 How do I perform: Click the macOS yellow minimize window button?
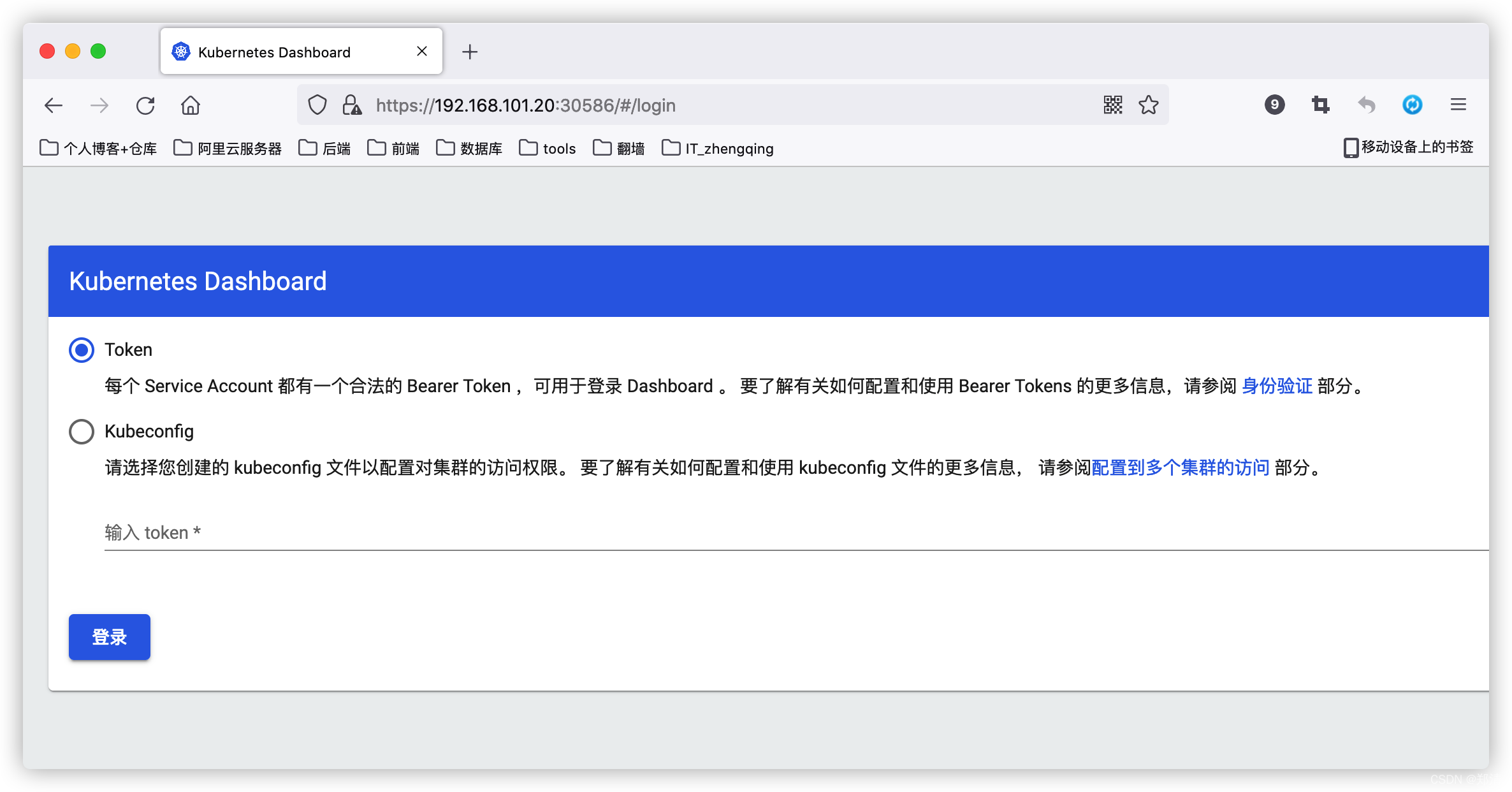tap(73, 51)
